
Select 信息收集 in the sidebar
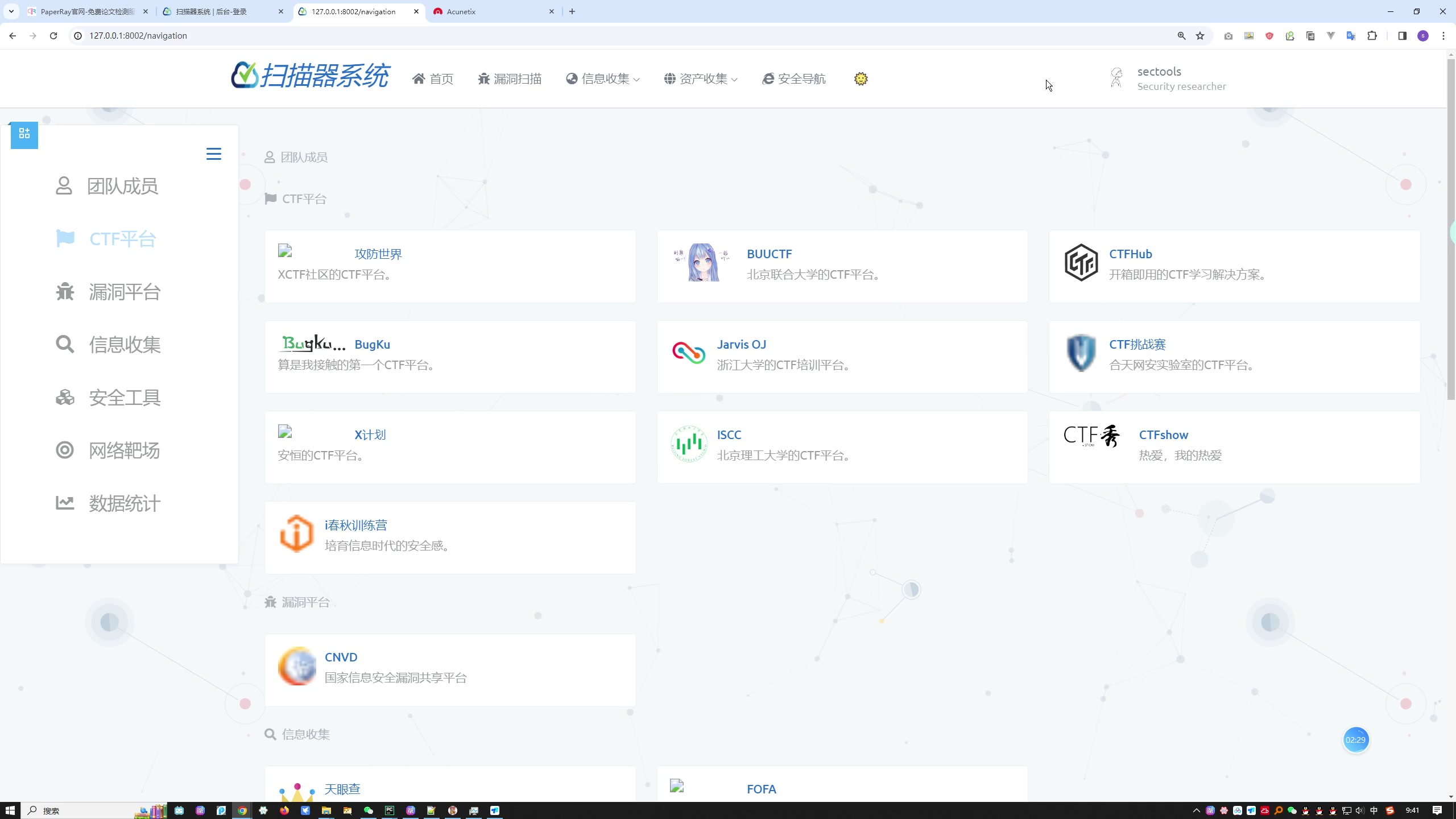[x=108, y=345]
